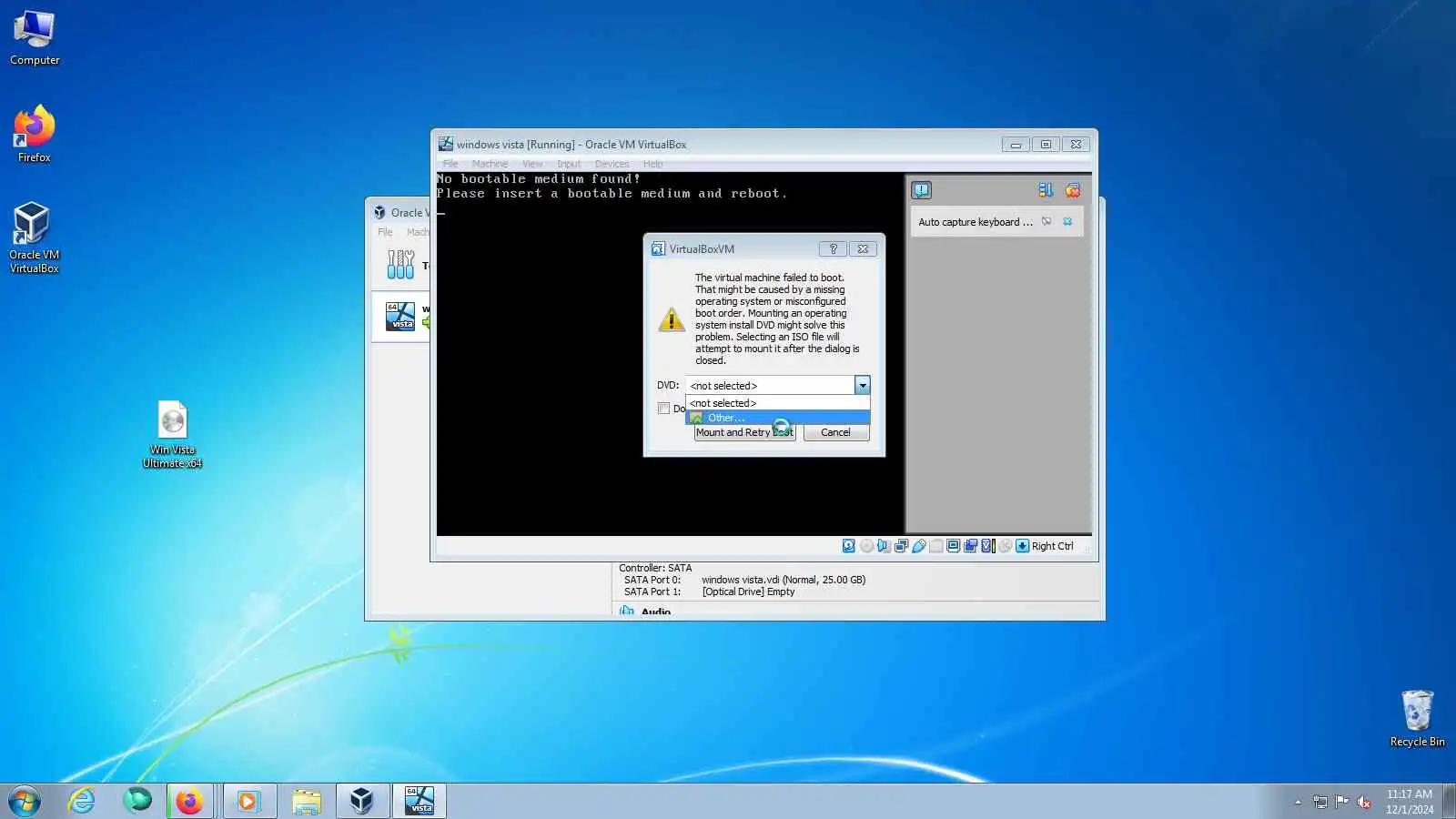The height and width of the screenshot is (819, 1456).
Task: Open File menu in VM window
Action: pos(450,164)
